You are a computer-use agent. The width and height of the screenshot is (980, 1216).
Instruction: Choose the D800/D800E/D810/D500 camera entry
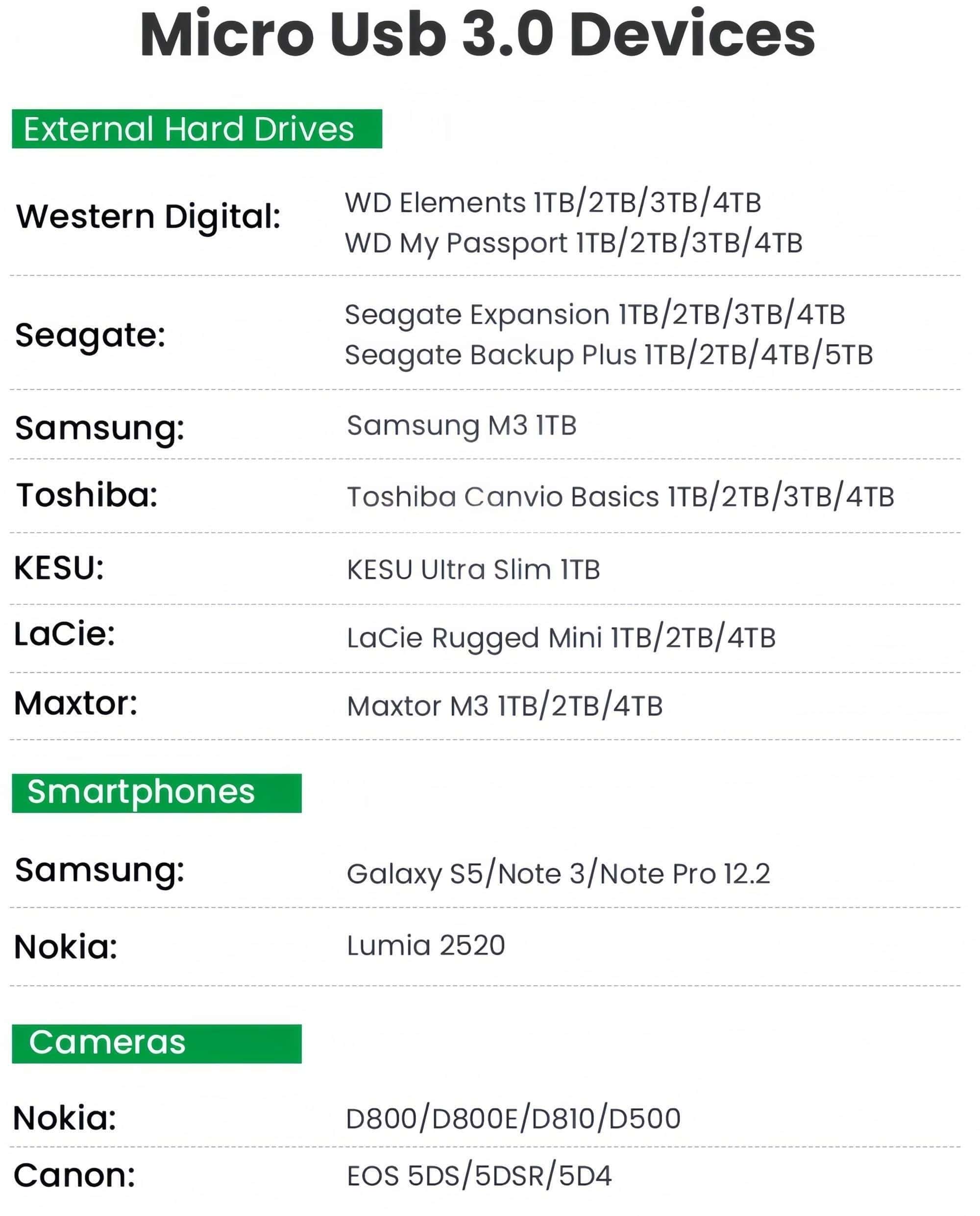click(513, 1119)
